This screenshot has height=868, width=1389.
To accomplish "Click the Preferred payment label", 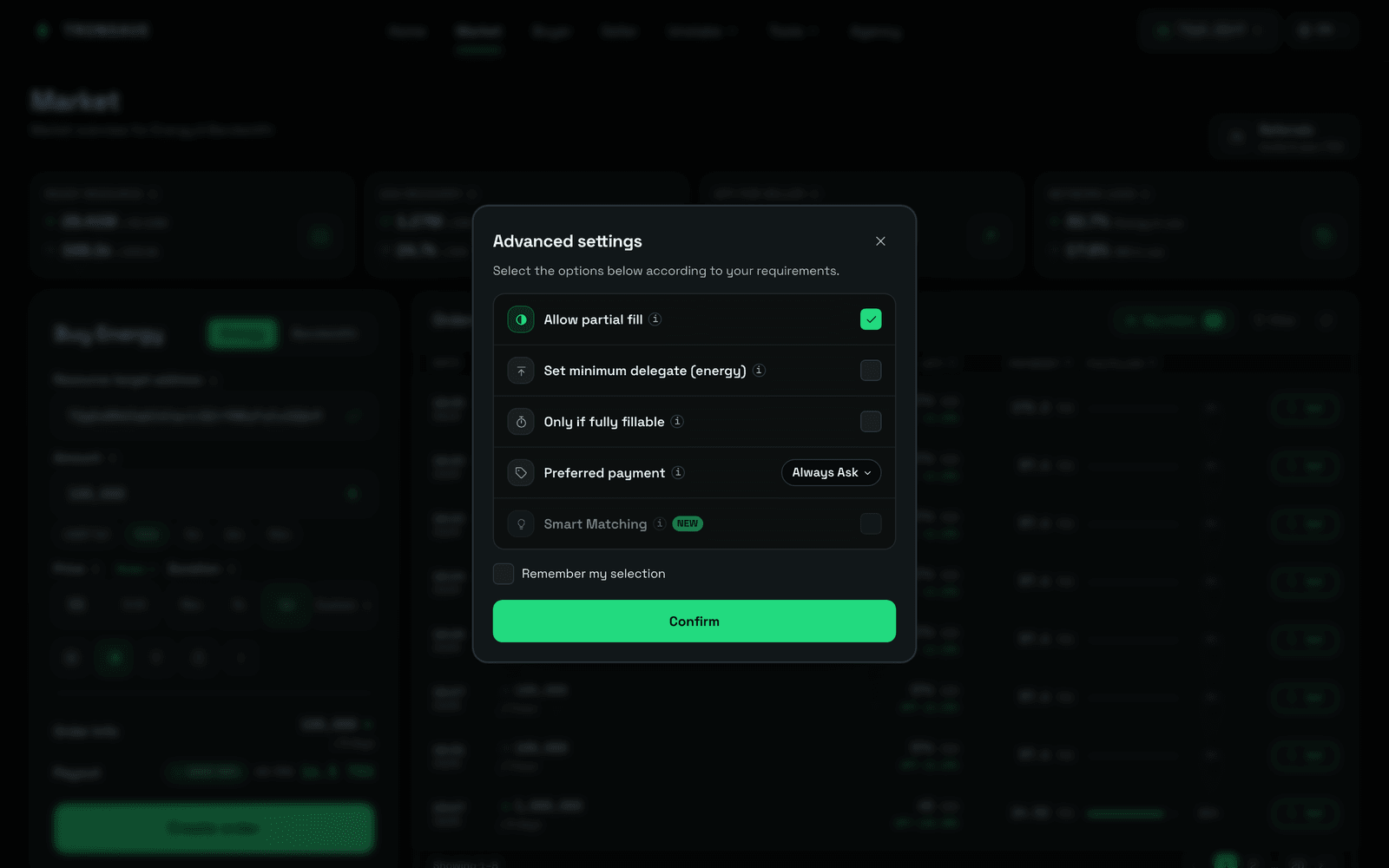I will click(604, 473).
